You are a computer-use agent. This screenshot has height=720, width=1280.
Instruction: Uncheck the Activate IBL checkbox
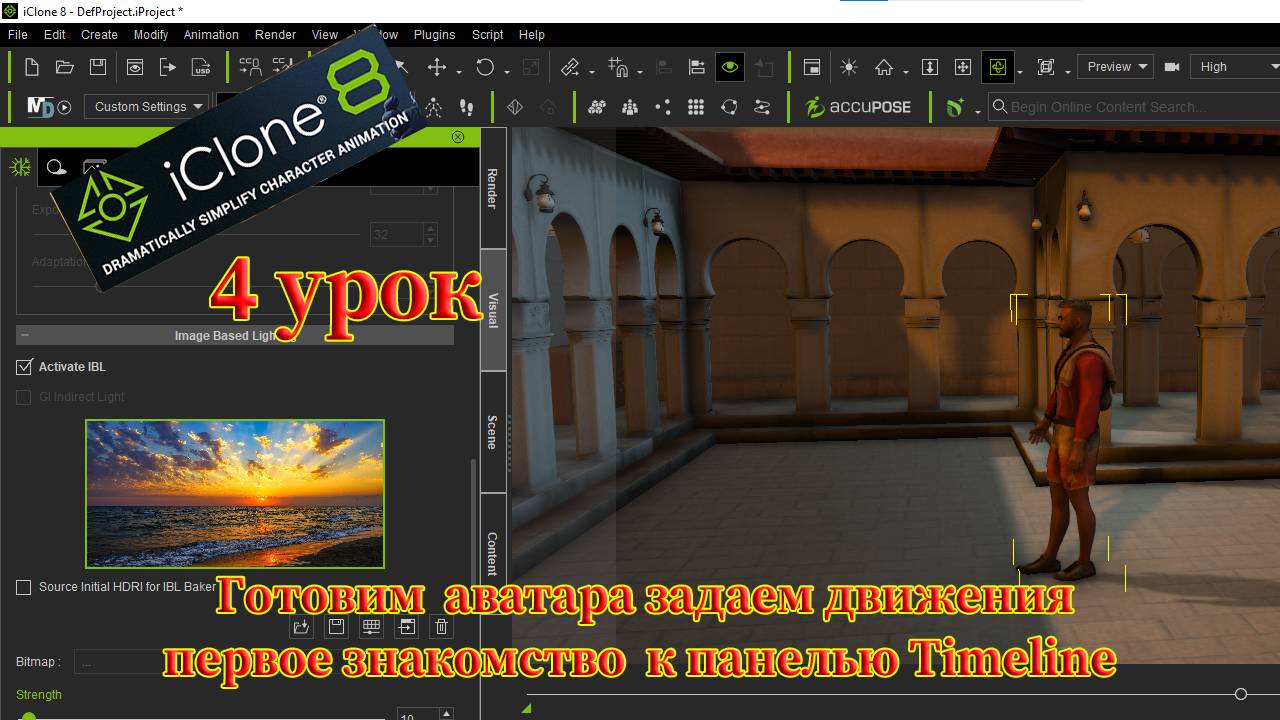(x=24, y=367)
